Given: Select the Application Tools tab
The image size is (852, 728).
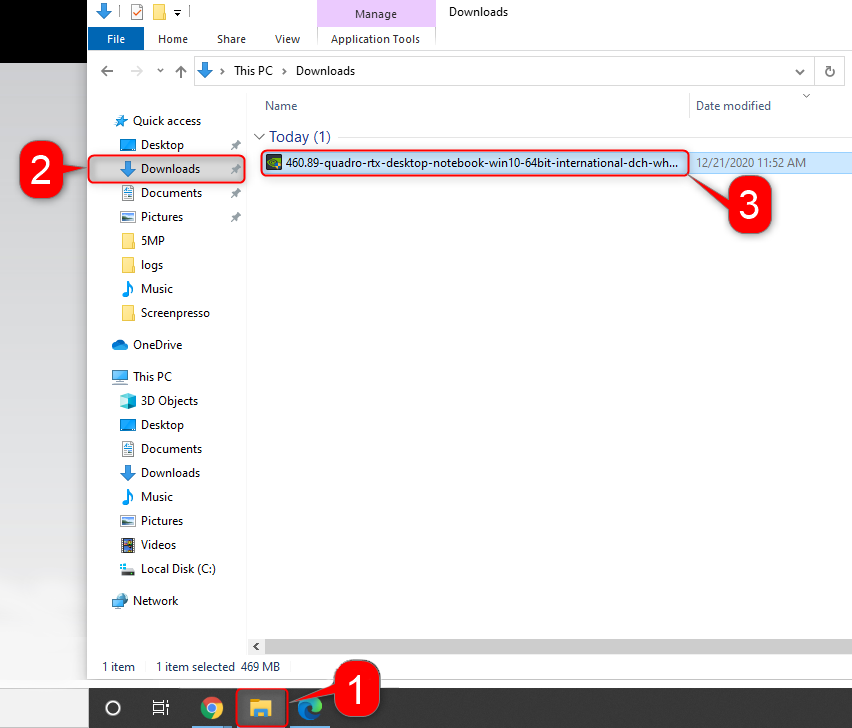Looking at the screenshot, I should (x=375, y=39).
